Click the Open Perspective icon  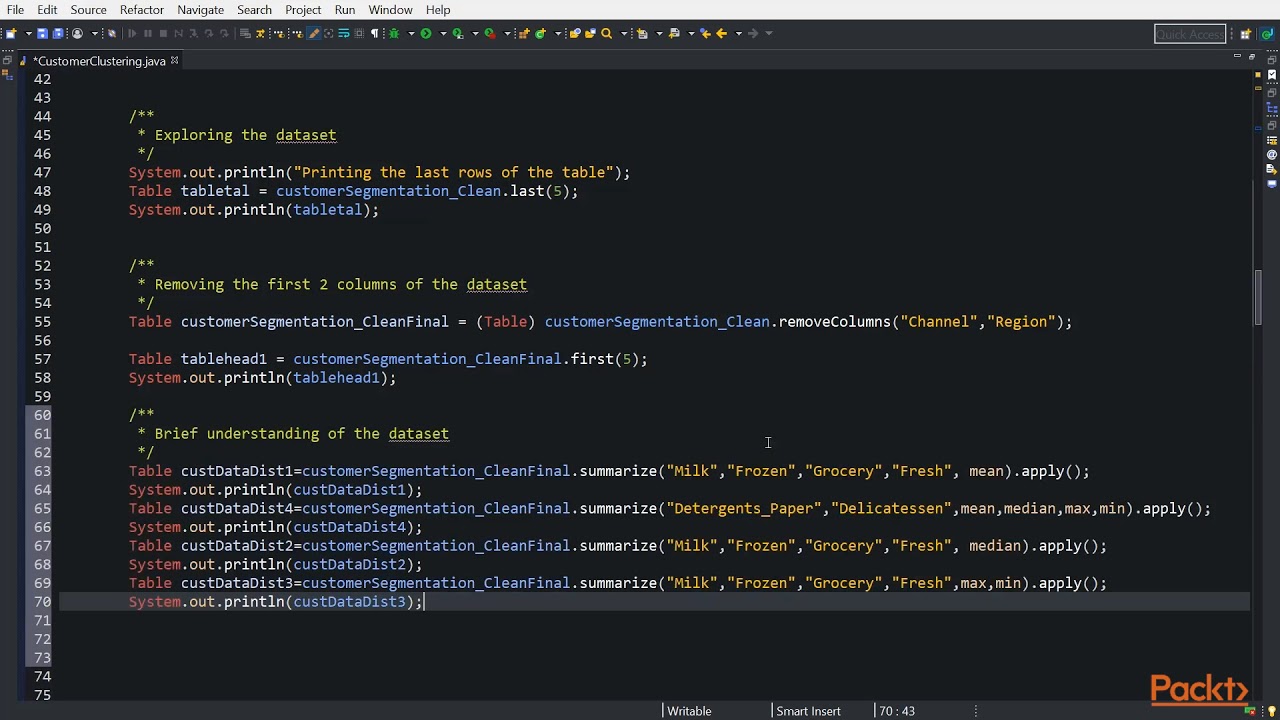point(1246,33)
